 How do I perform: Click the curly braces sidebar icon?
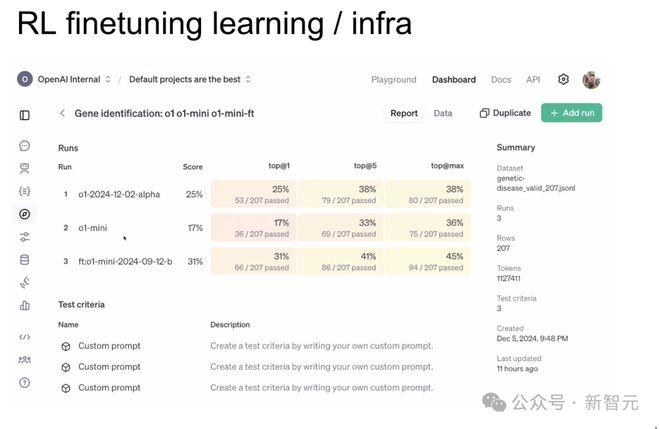pyautogui.click(x=25, y=190)
